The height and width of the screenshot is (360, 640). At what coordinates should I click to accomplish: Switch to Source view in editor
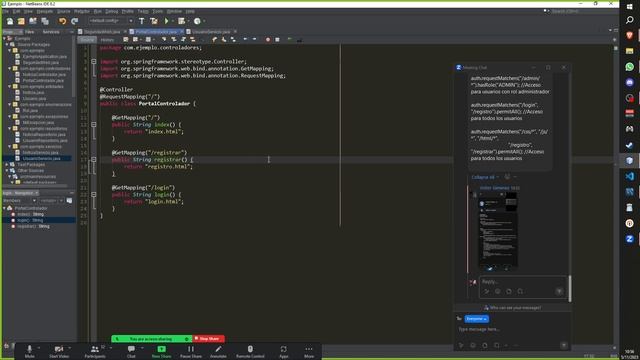click(x=87, y=40)
